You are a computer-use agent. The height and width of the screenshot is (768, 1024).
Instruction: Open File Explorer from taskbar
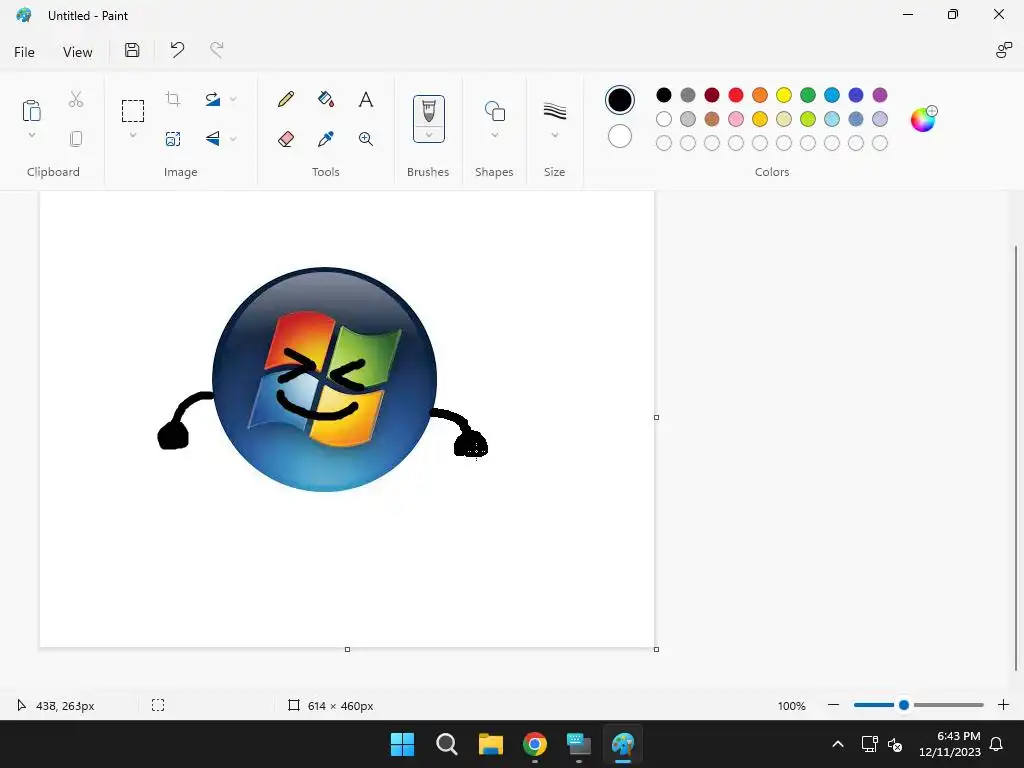(490, 744)
